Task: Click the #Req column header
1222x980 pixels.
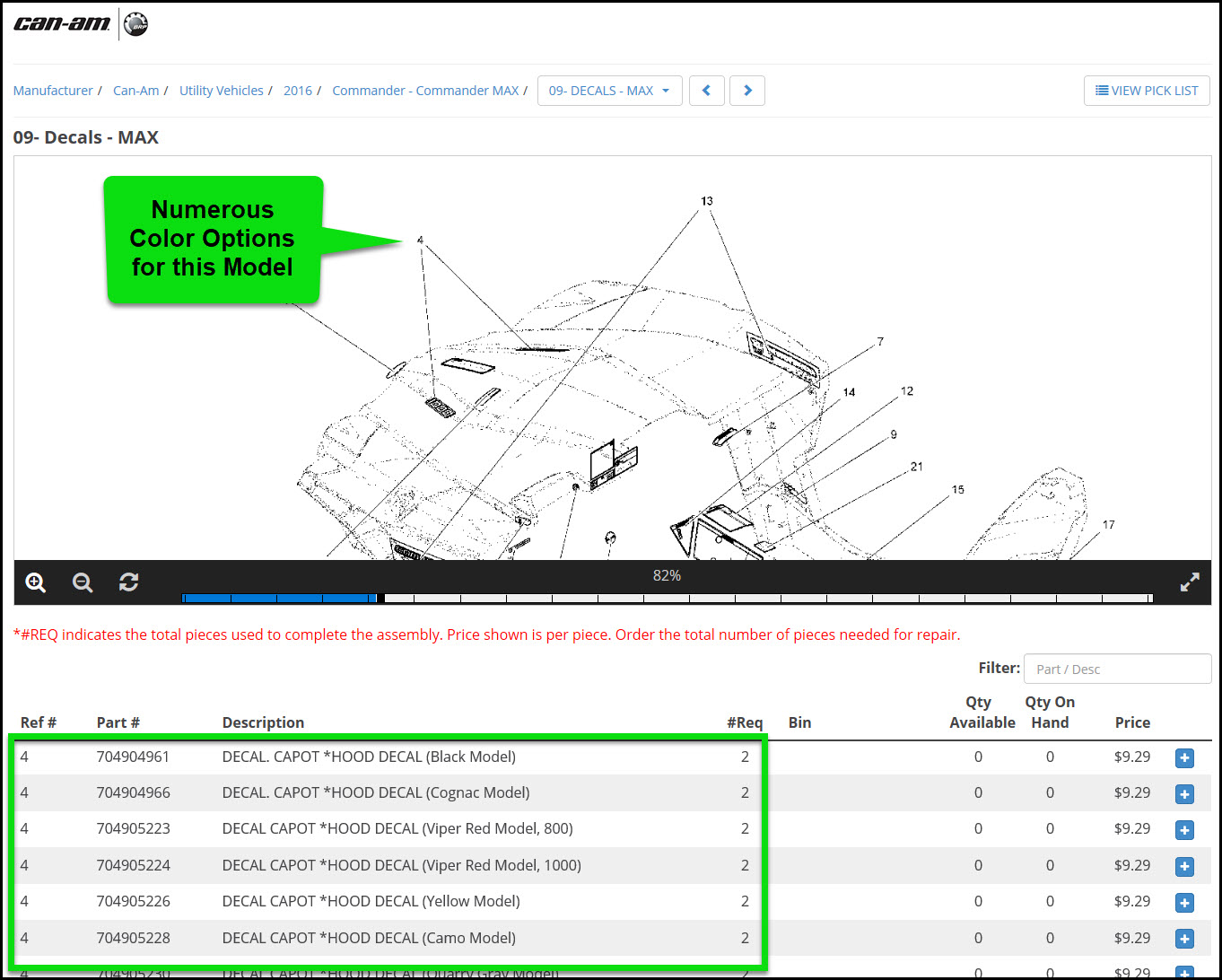Action: [x=745, y=722]
